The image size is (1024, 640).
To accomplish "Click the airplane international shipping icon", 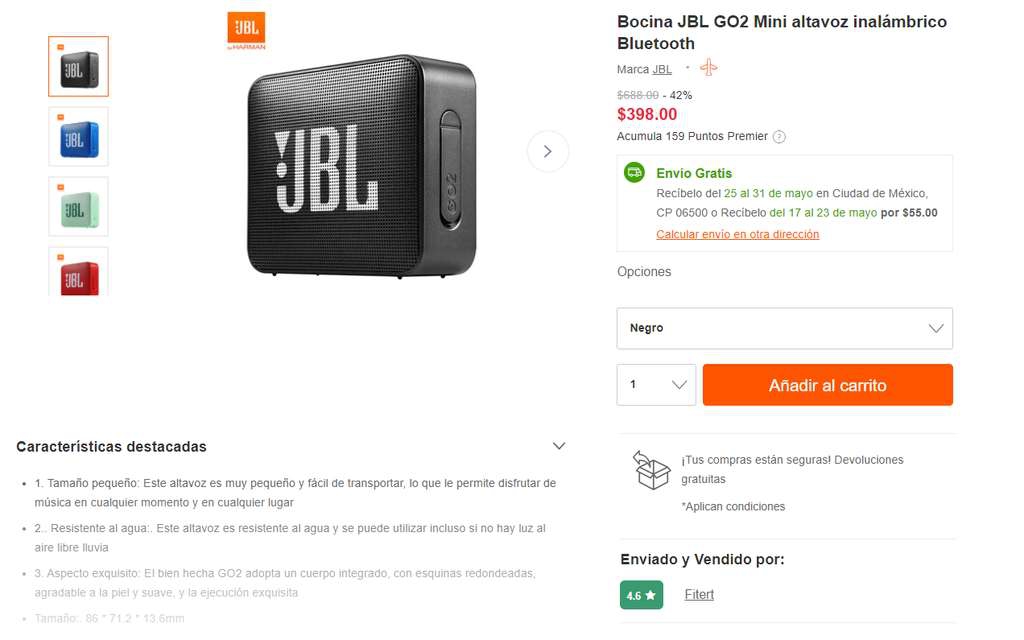I will click(709, 68).
